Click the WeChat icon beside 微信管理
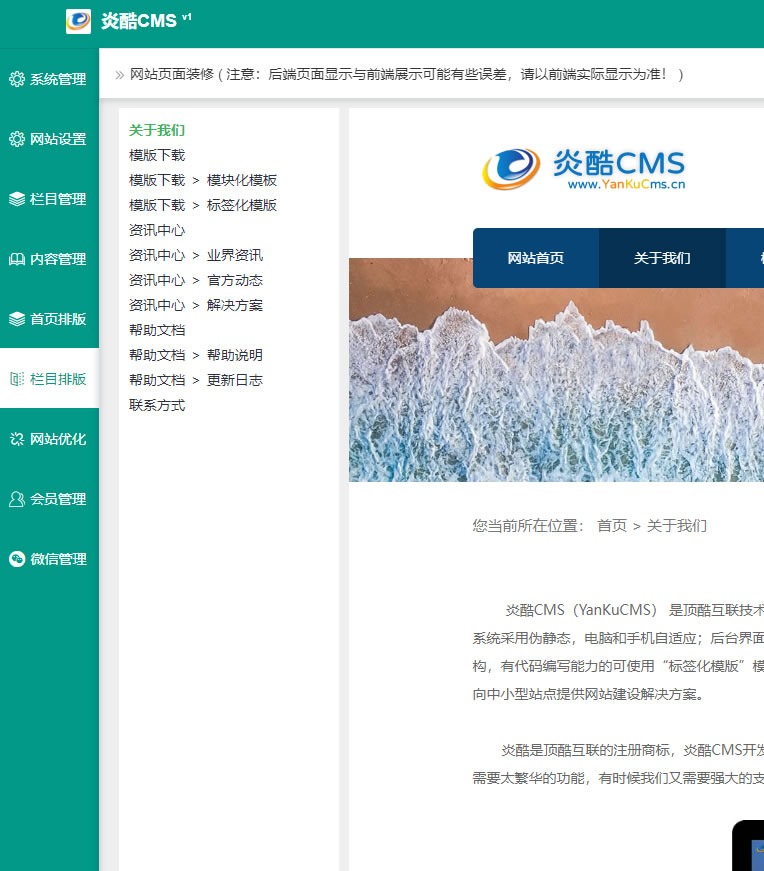Image resolution: width=764 pixels, height=871 pixels. pyautogui.click(x=17, y=559)
